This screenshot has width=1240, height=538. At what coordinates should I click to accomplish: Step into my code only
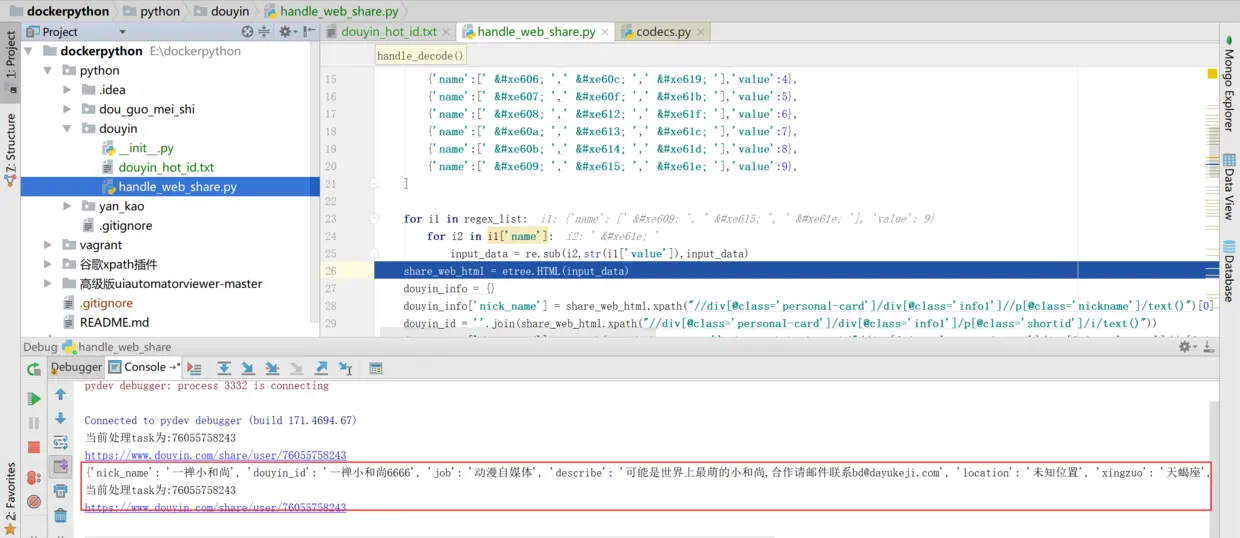(x=272, y=368)
